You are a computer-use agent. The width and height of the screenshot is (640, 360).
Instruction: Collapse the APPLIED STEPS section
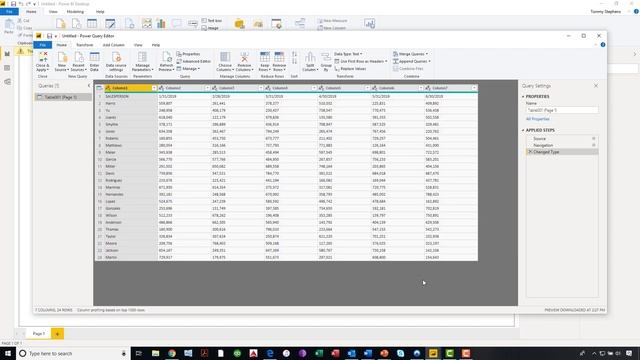523,130
